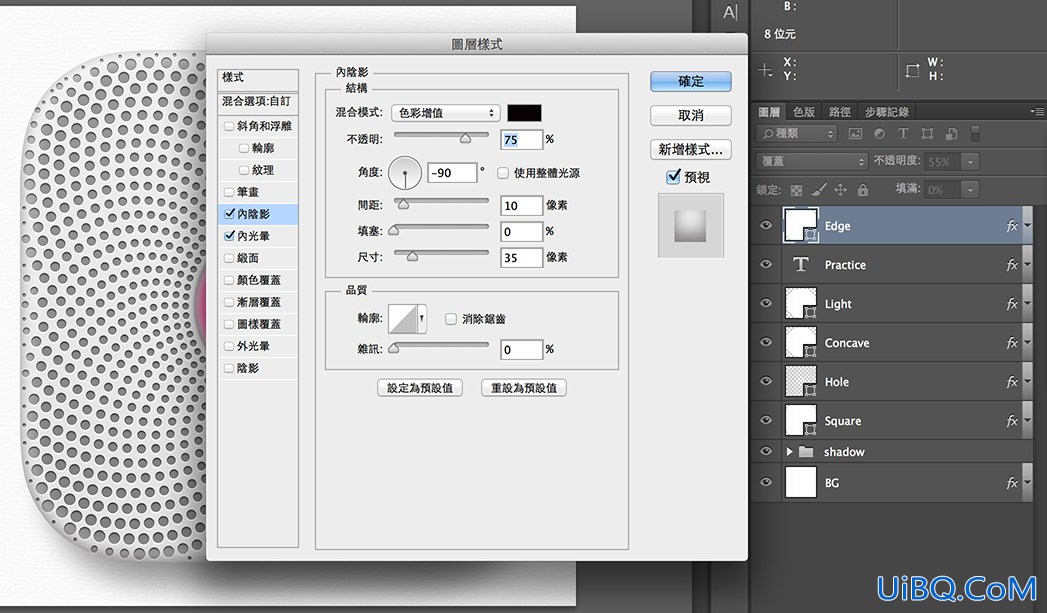Lock position move icon
This screenshot has height=613, width=1047.
[x=841, y=190]
